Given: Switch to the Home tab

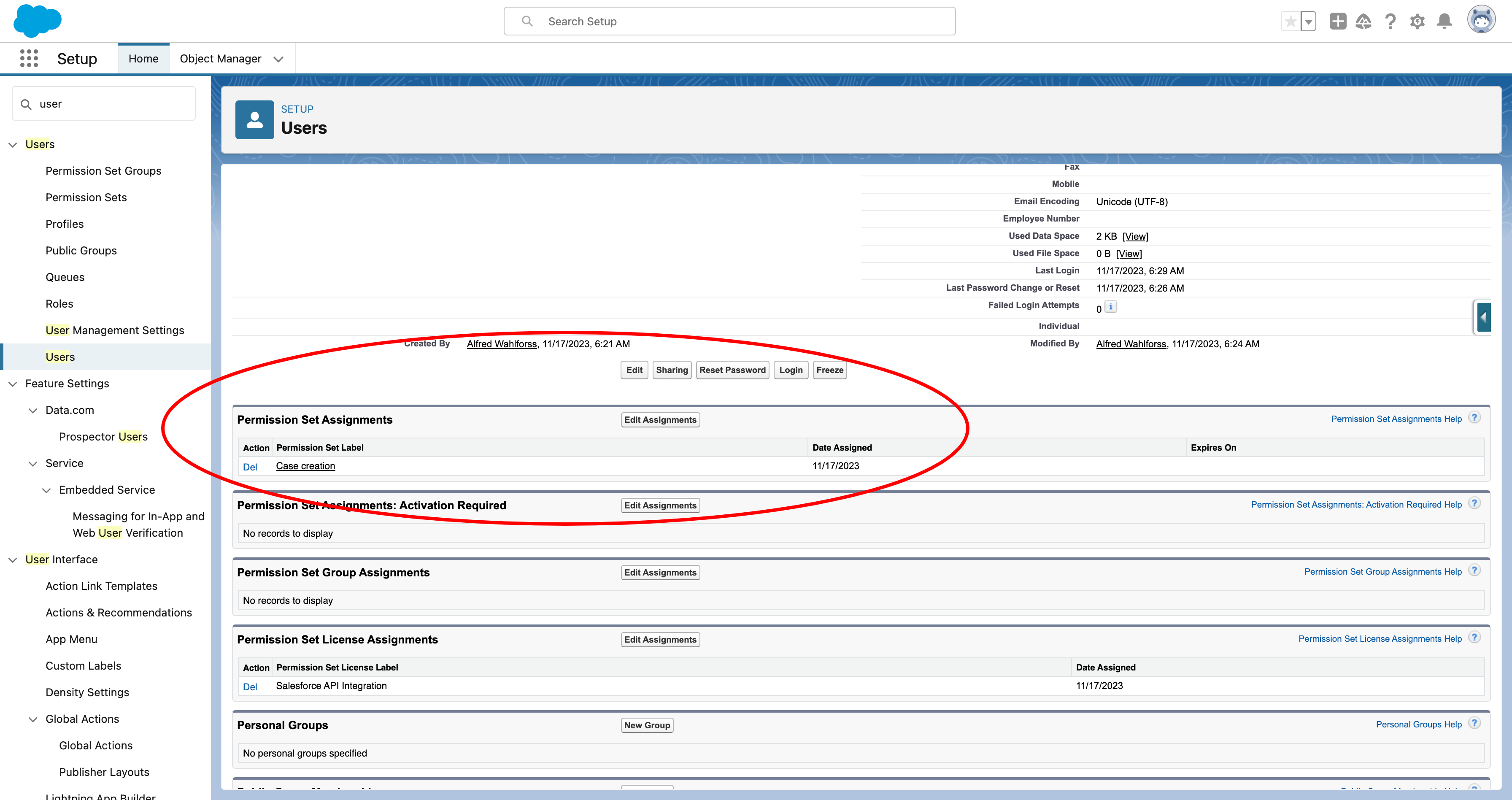Looking at the screenshot, I should pyautogui.click(x=143, y=59).
